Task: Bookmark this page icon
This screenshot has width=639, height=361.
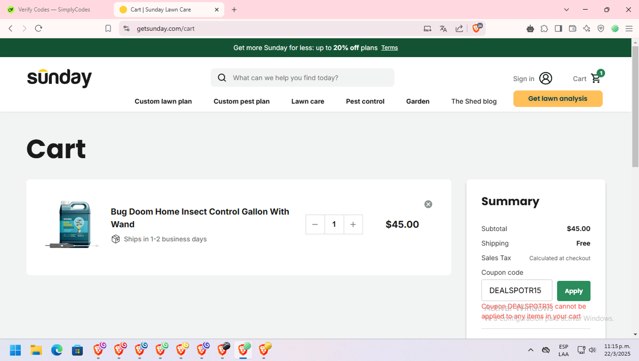Action: coord(108,29)
